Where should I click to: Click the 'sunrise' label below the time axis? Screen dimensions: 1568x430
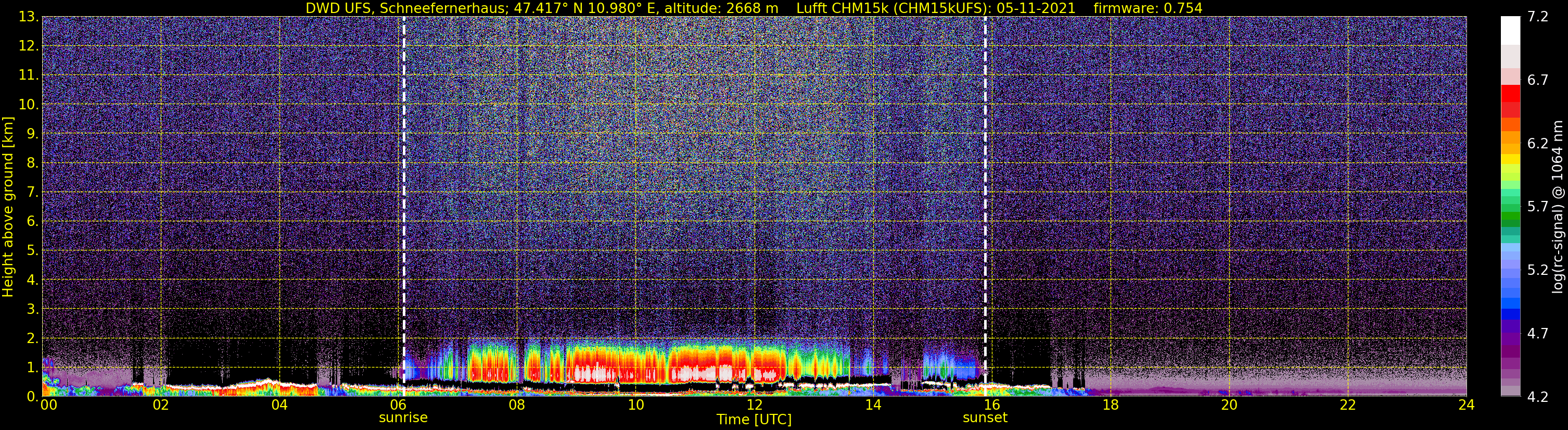pos(403,418)
